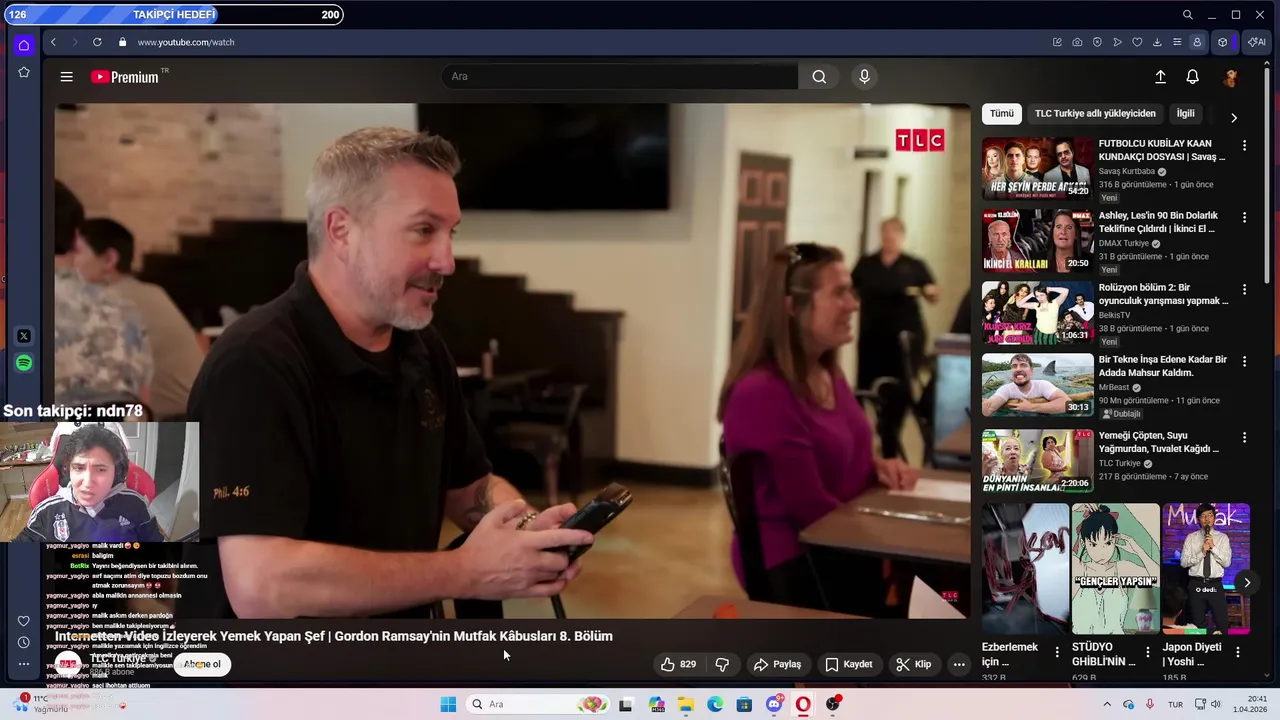Image resolution: width=1280 pixels, height=720 pixels.
Task: Open options for 'Ezberlemek için' short
Action: tap(1057, 652)
